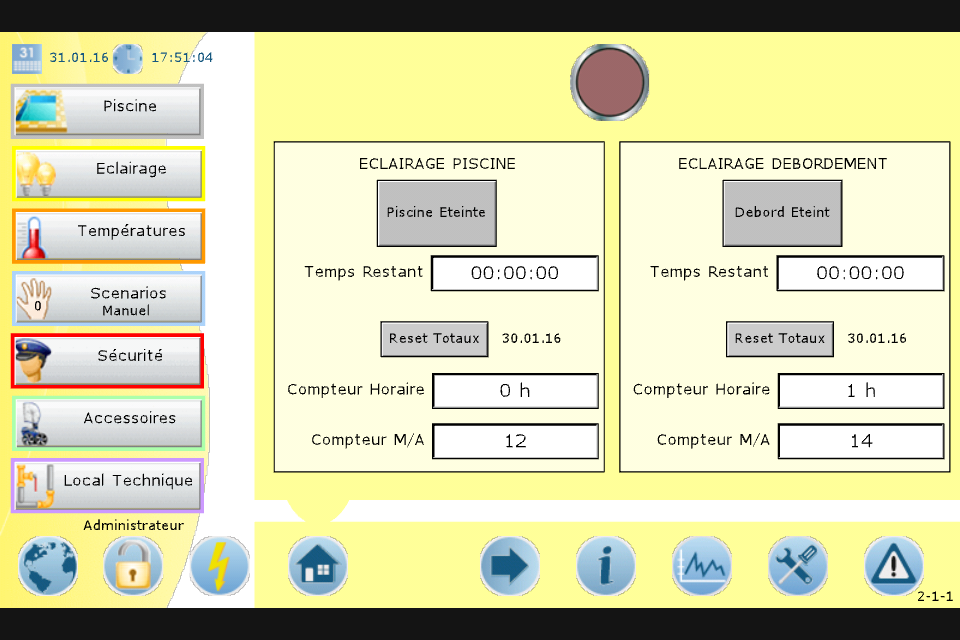
Task: View the warning triangle alarms icon
Action: coord(893,567)
